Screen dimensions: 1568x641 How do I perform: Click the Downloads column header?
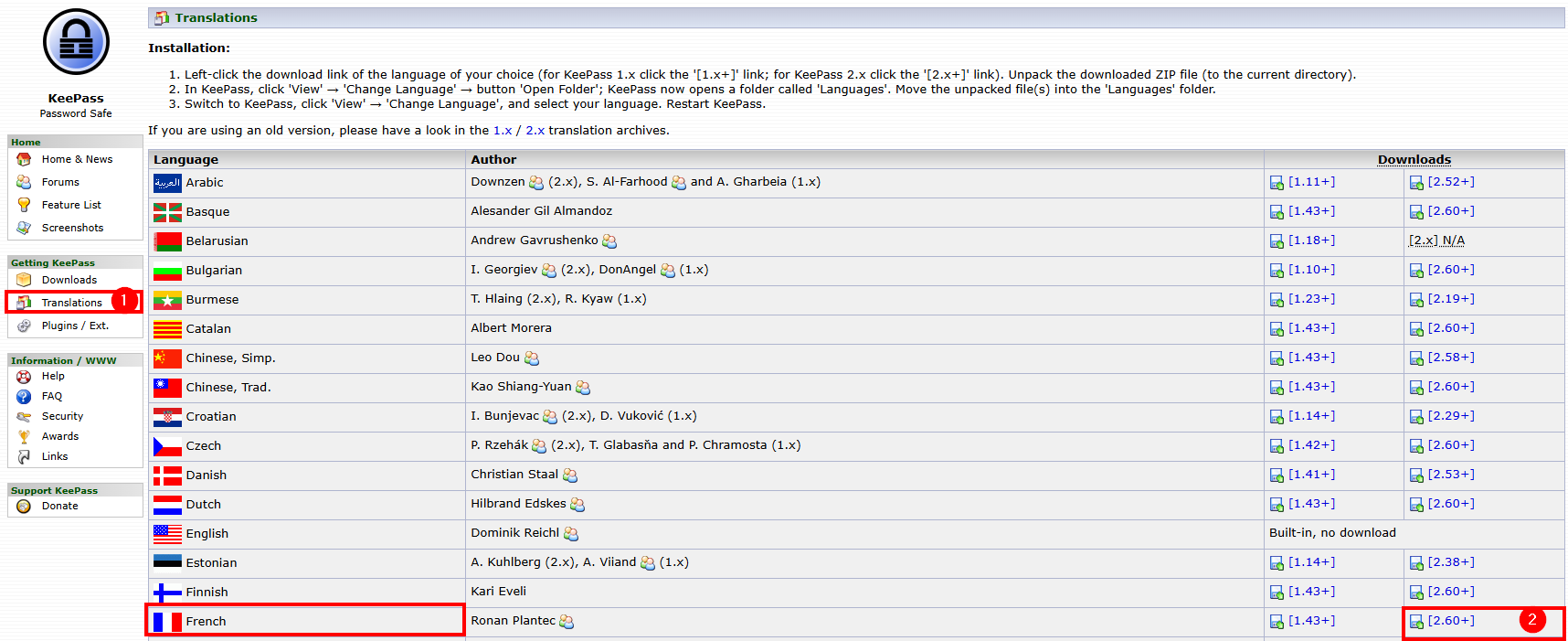[1414, 160]
